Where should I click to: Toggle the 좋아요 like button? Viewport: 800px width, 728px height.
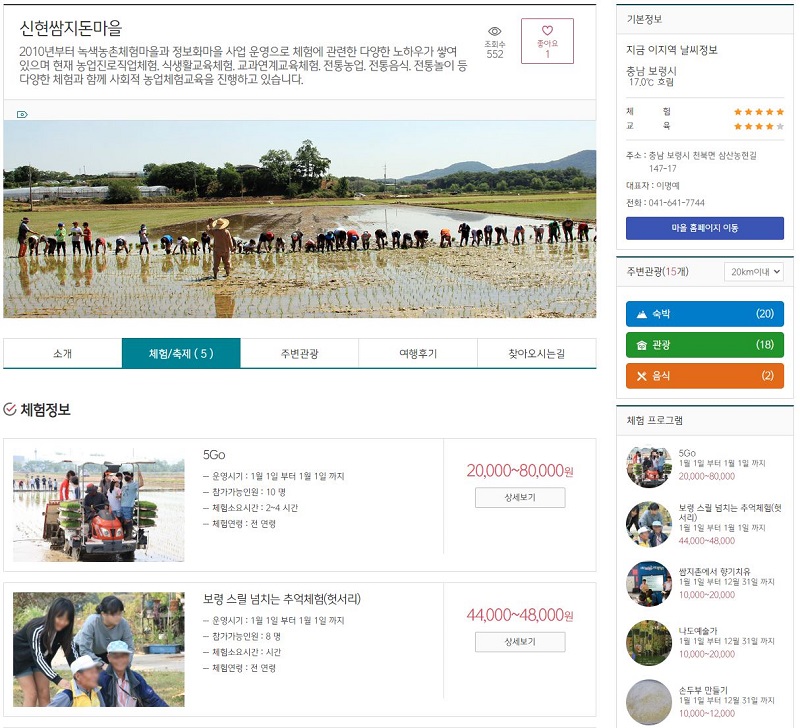(547, 41)
